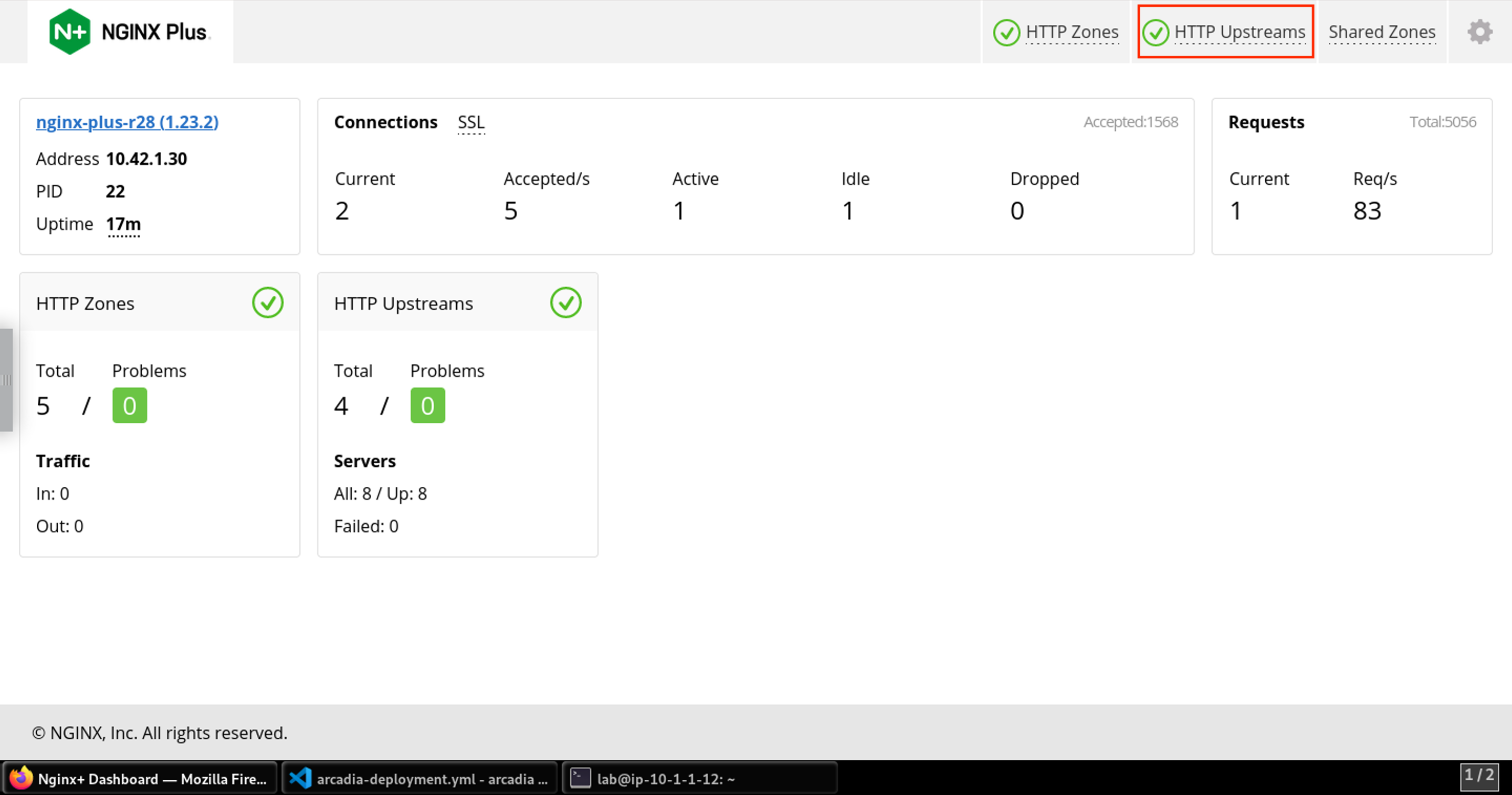Image resolution: width=1512 pixels, height=795 pixels.
Task: Switch to the HTTP Zones tab
Action: 1056,32
